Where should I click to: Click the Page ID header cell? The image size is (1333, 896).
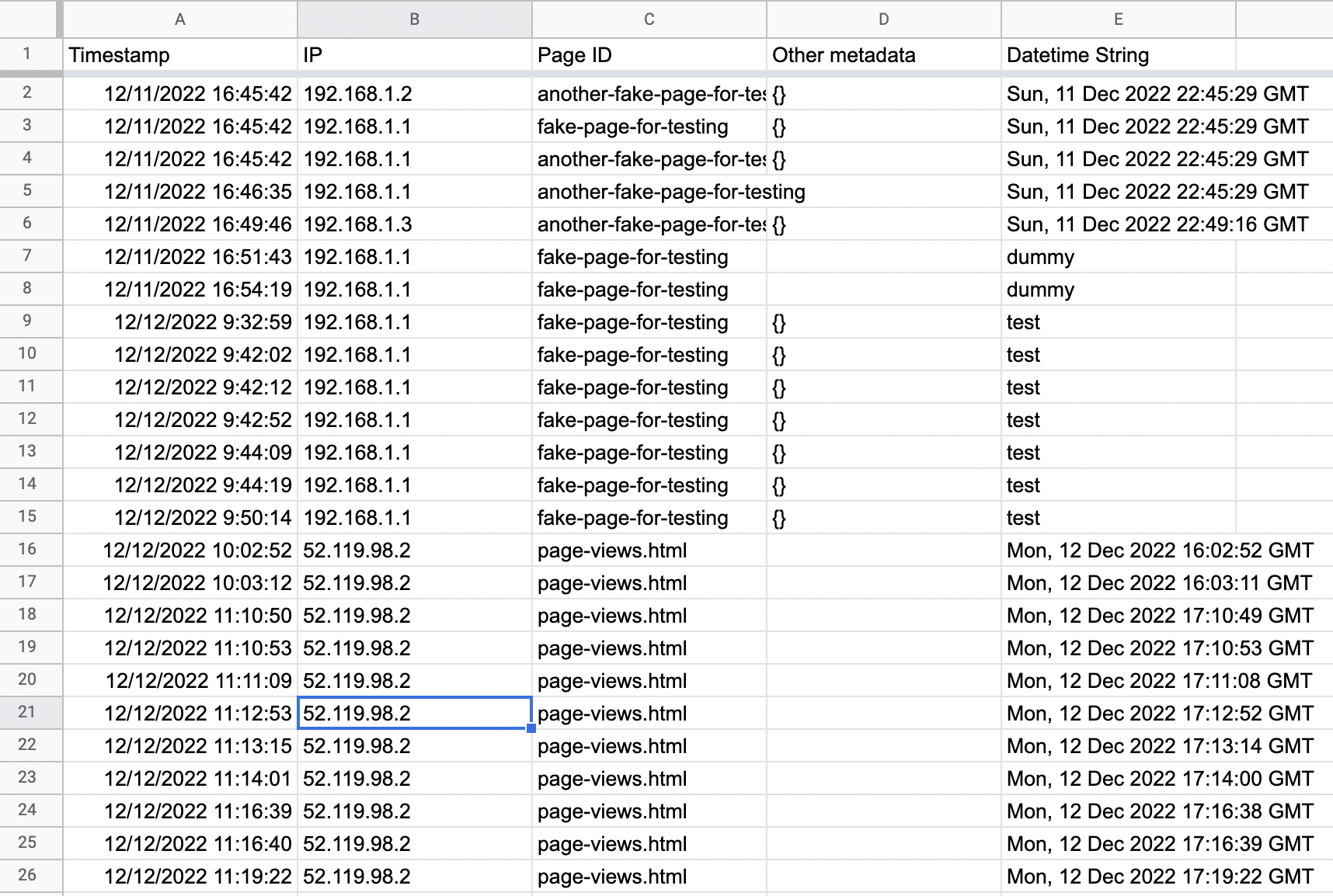[649, 55]
